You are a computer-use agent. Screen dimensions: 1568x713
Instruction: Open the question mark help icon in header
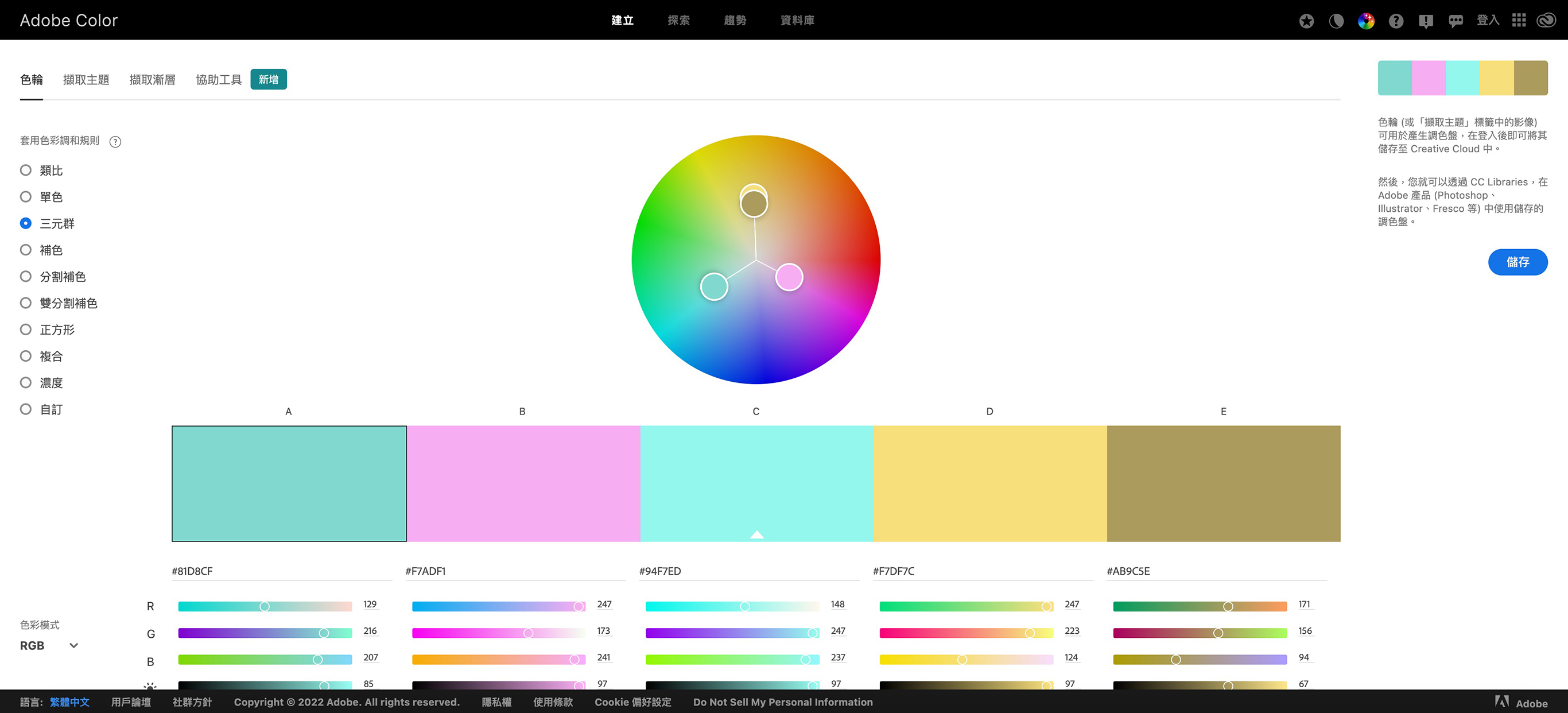1396,21
